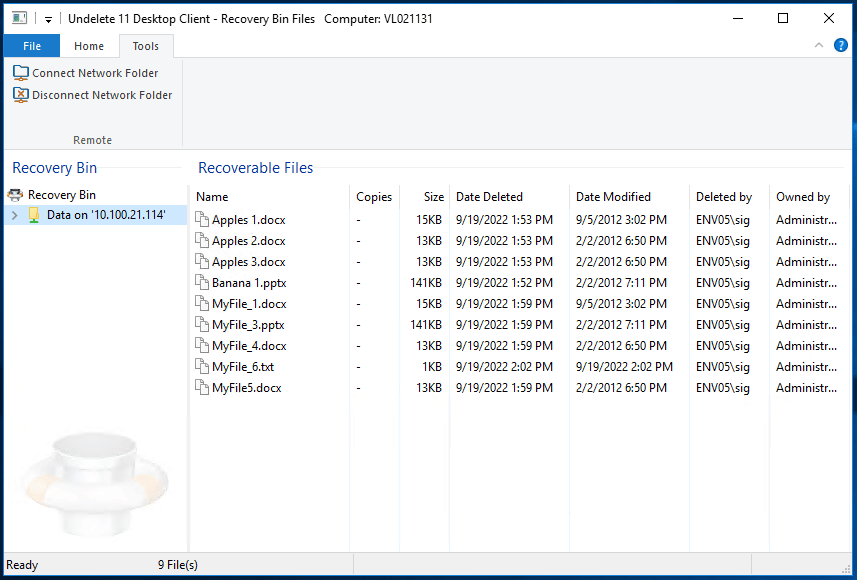The image size is (857, 580).
Task: Open Help via the blue question mark
Action: 841,44
